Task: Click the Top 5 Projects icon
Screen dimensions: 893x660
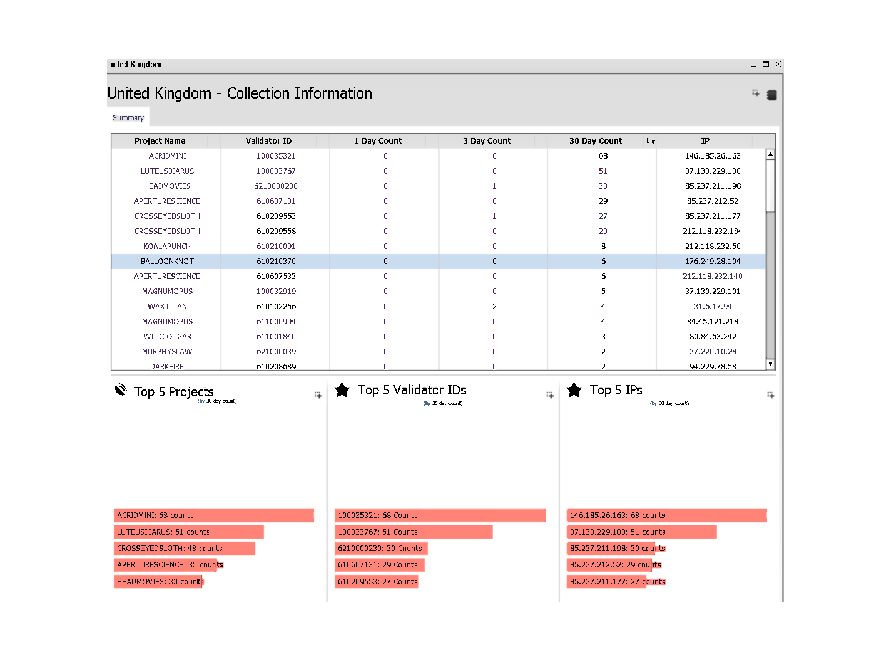Action: [x=121, y=390]
